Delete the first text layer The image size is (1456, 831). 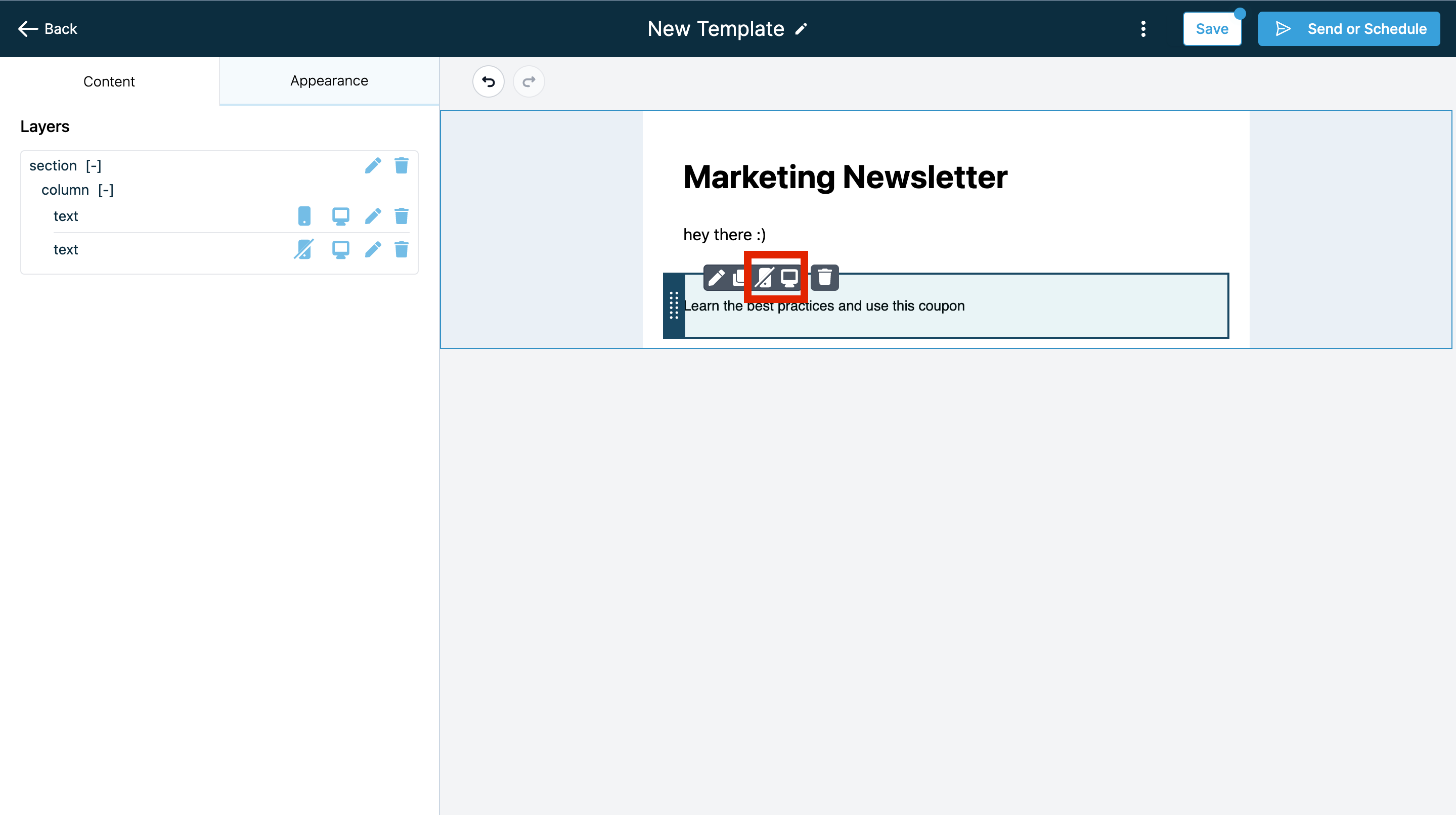[x=401, y=216]
